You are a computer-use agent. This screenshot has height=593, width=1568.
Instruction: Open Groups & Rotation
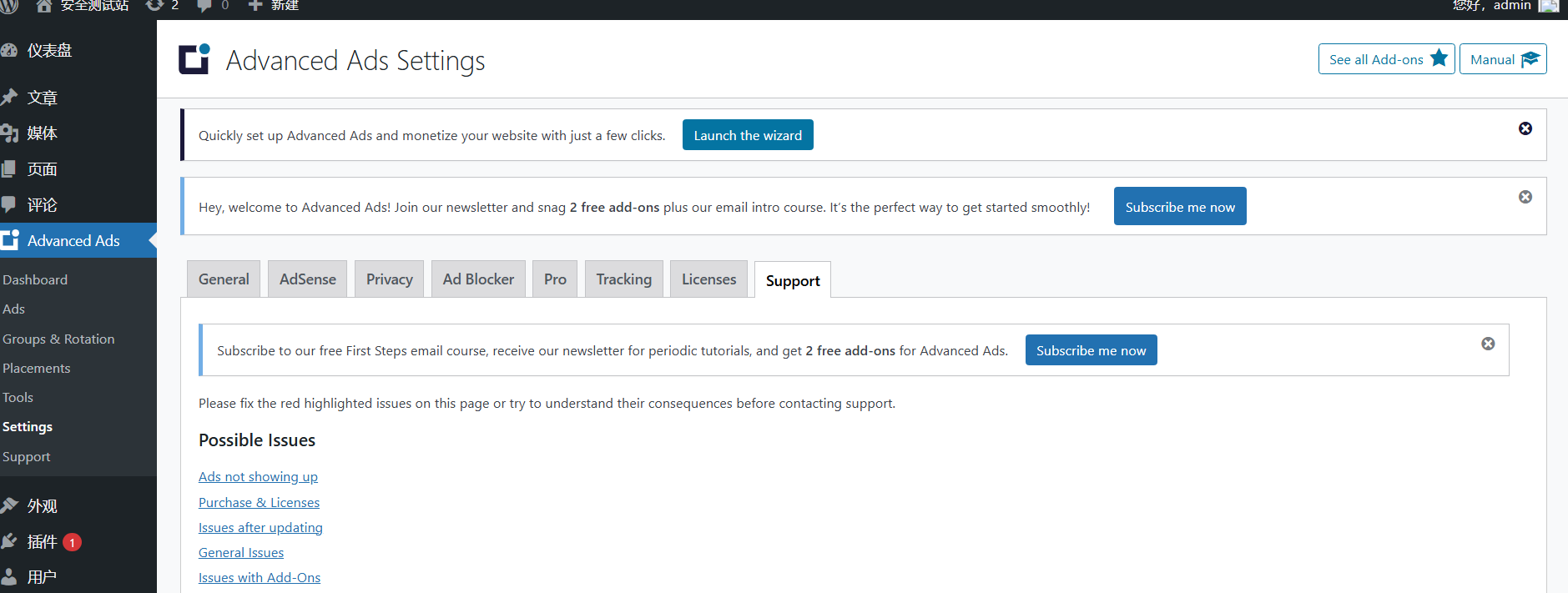click(x=58, y=339)
